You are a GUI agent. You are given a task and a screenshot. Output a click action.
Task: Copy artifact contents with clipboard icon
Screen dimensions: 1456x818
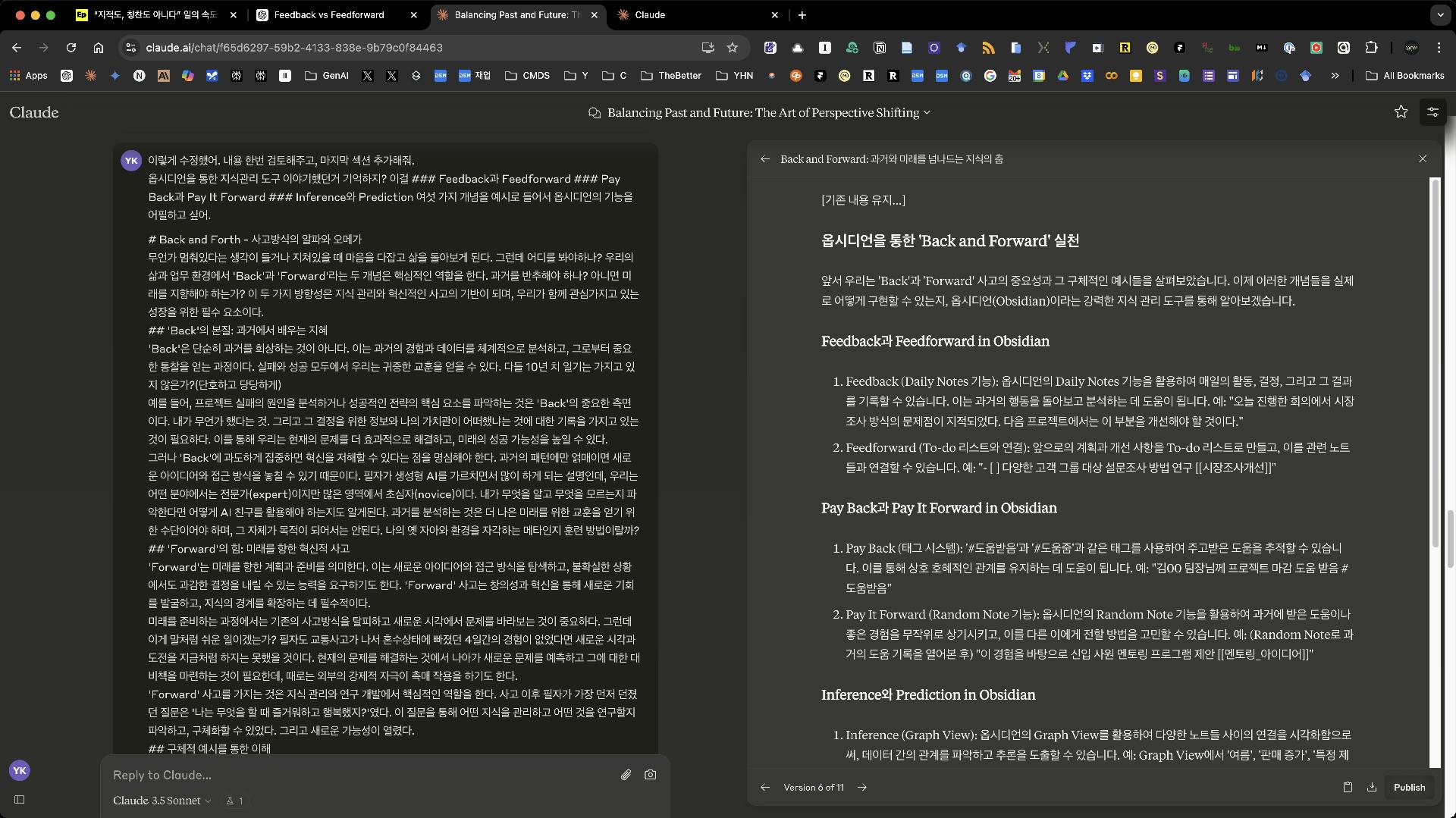click(x=1348, y=787)
